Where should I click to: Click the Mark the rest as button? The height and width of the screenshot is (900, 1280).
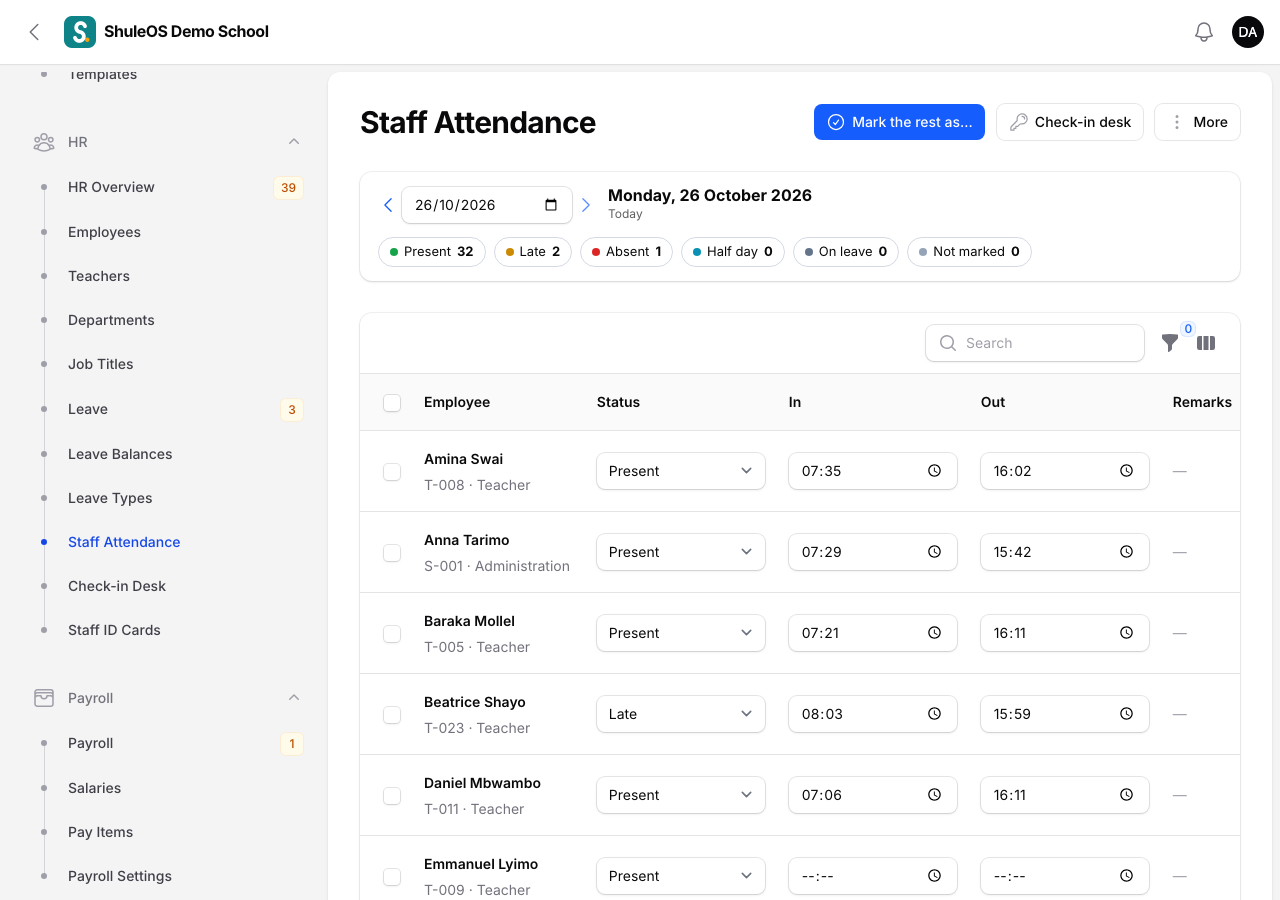899,122
